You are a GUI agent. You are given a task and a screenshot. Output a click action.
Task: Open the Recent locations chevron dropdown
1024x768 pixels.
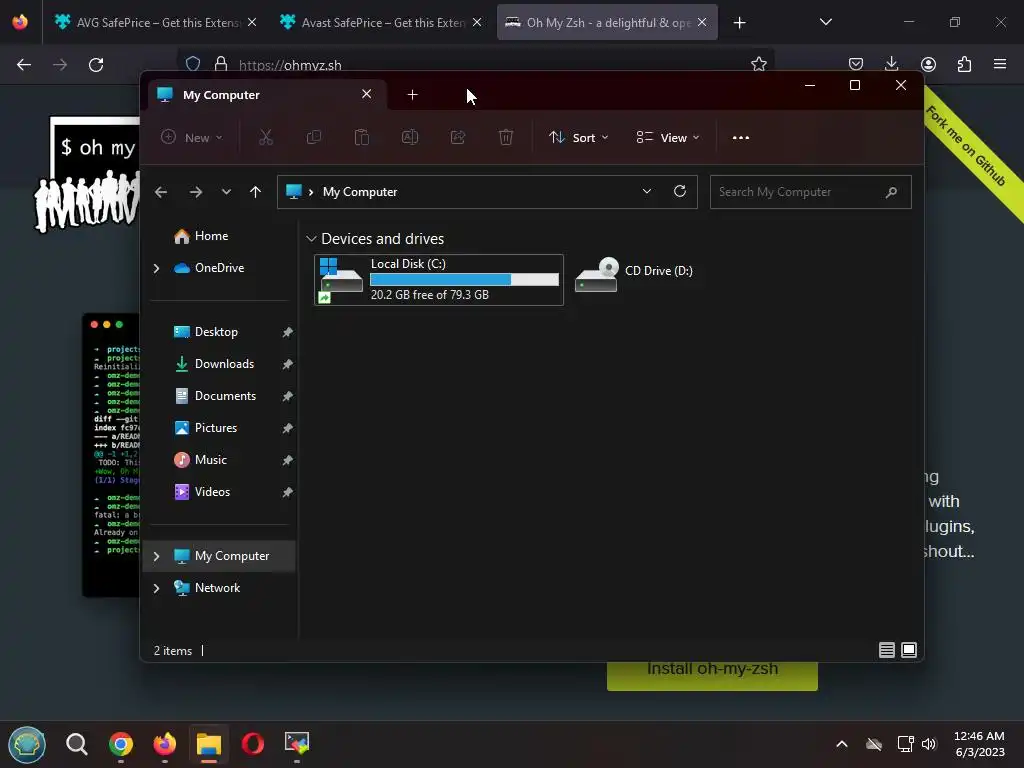(226, 192)
